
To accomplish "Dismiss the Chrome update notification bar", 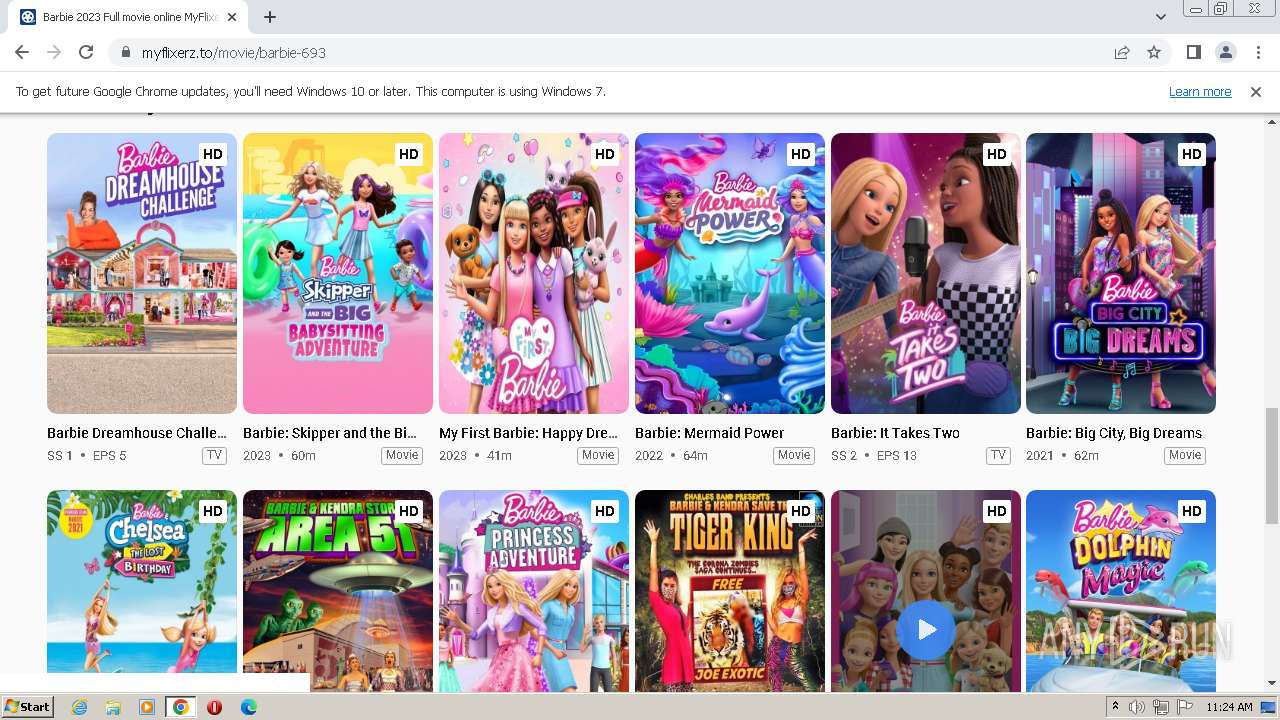I will [1256, 91].
